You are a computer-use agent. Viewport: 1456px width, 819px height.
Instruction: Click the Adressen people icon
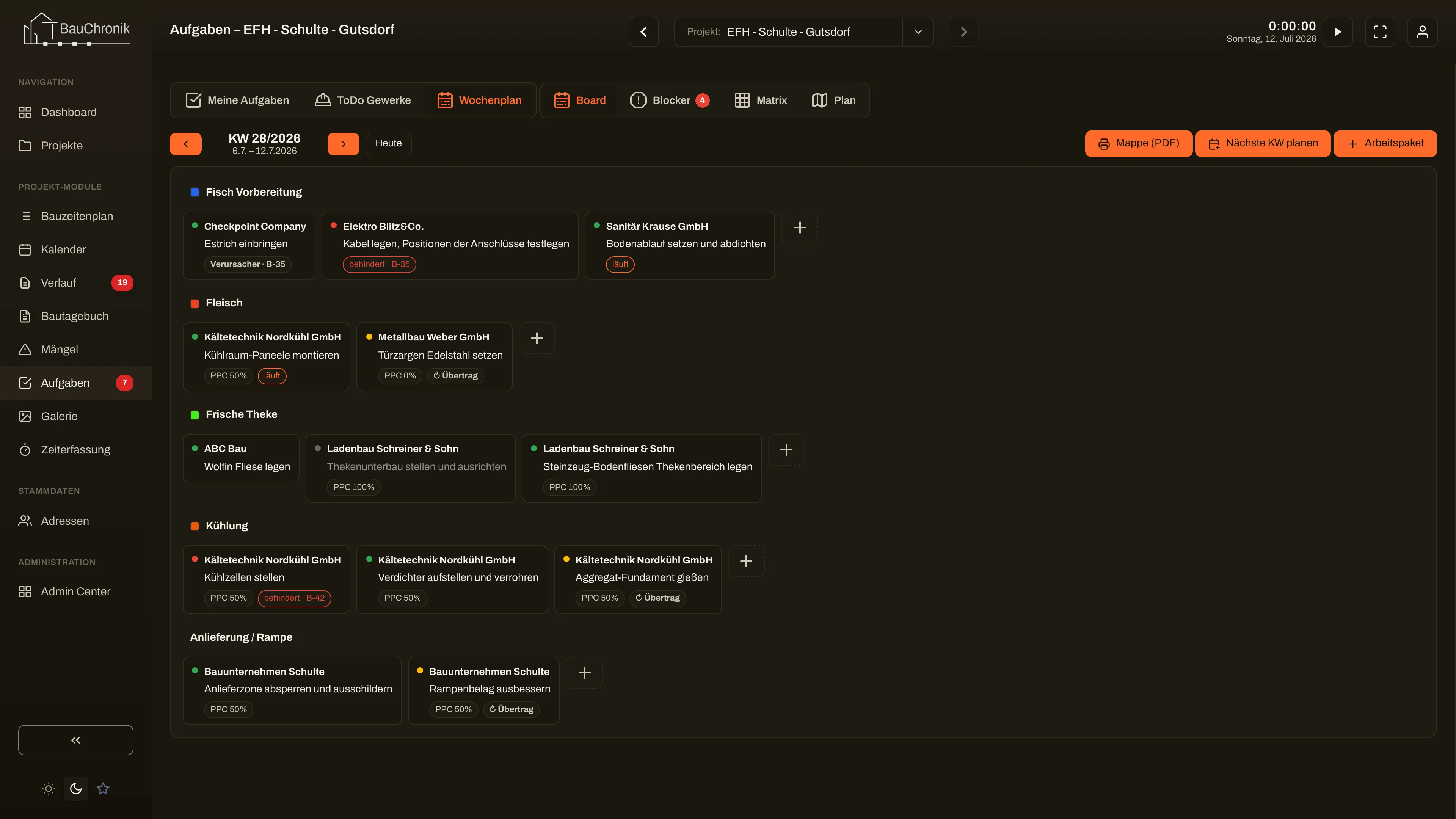(25, 521)
